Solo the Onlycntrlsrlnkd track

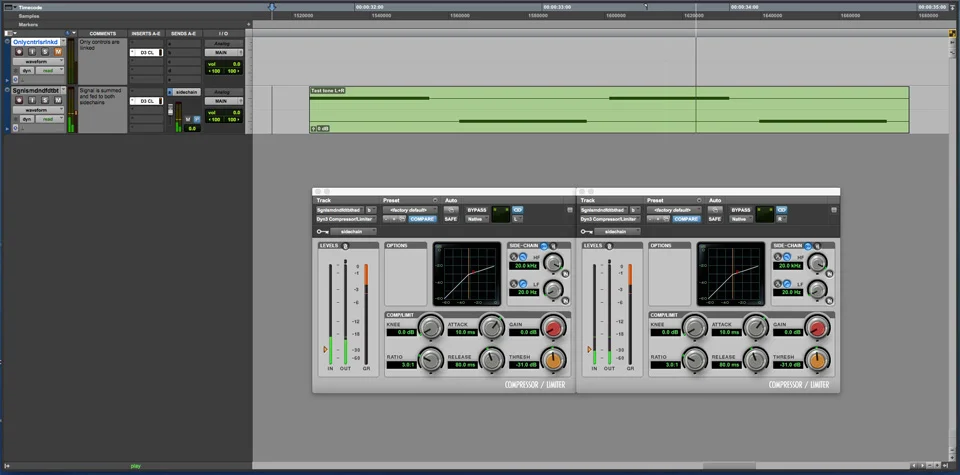45,51
